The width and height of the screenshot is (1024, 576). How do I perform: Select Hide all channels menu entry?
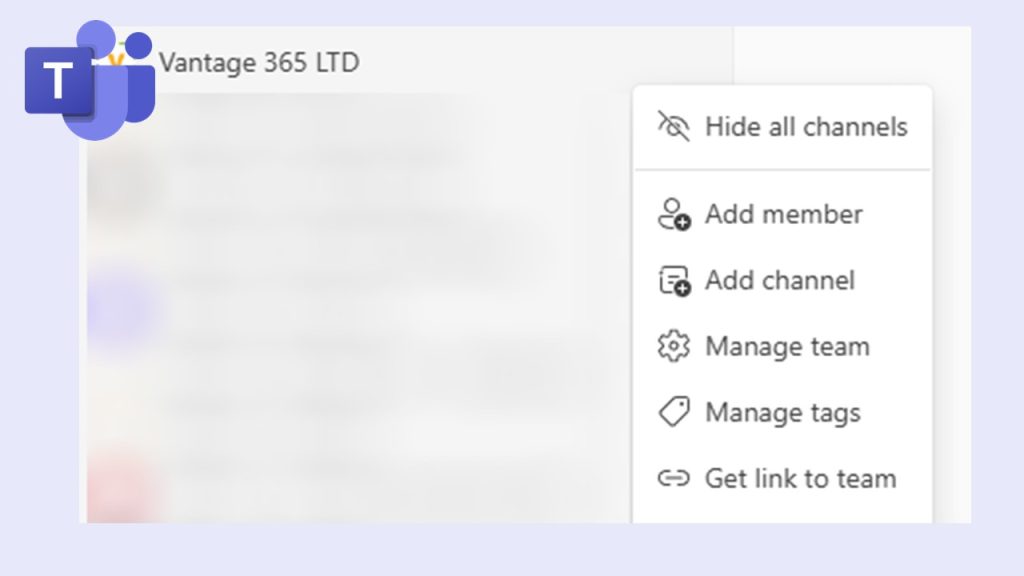click(x=782, y=127)
